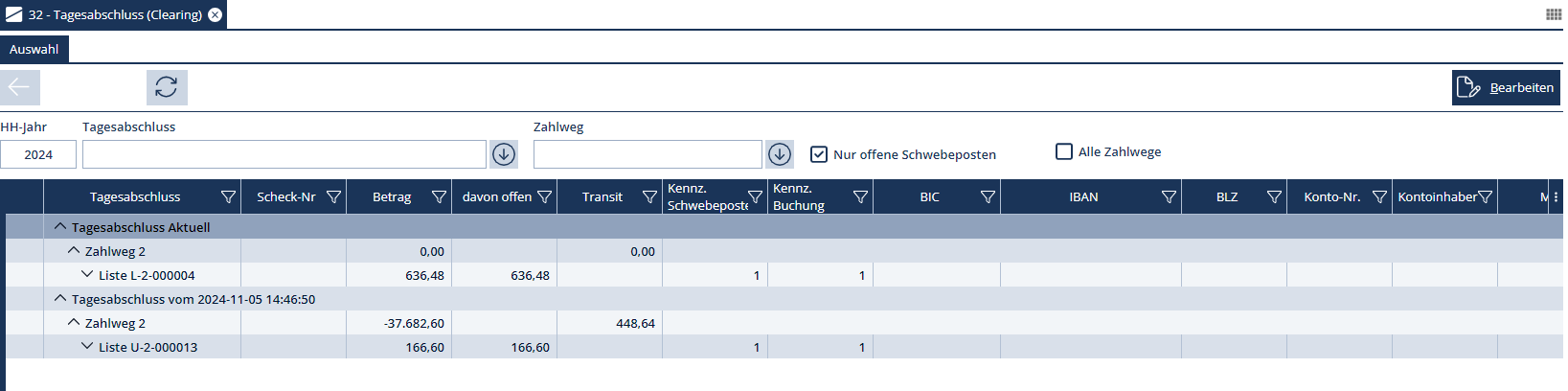Click the back arrow icon
The height and width of the screenshot is (391, 1568).
point(20,87)
